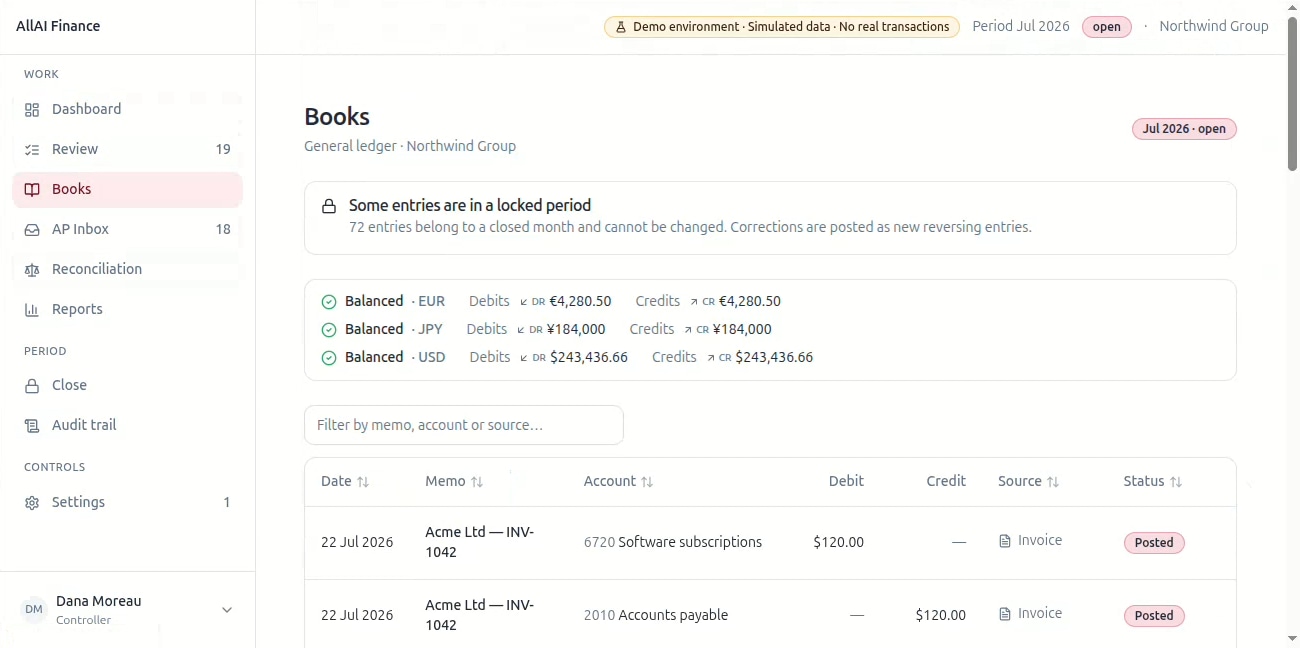1300x648 pixels.
Task: Click Posted badge in Accounts payable row
Action: point(1154,616)
